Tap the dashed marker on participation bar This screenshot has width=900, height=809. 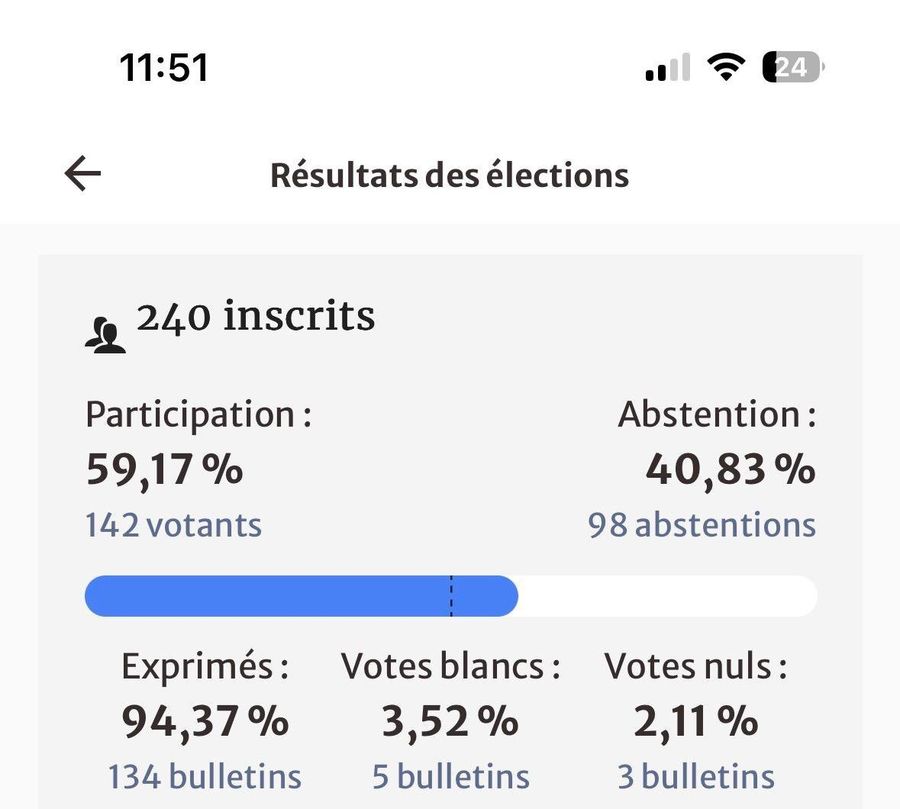pos(451,596)
